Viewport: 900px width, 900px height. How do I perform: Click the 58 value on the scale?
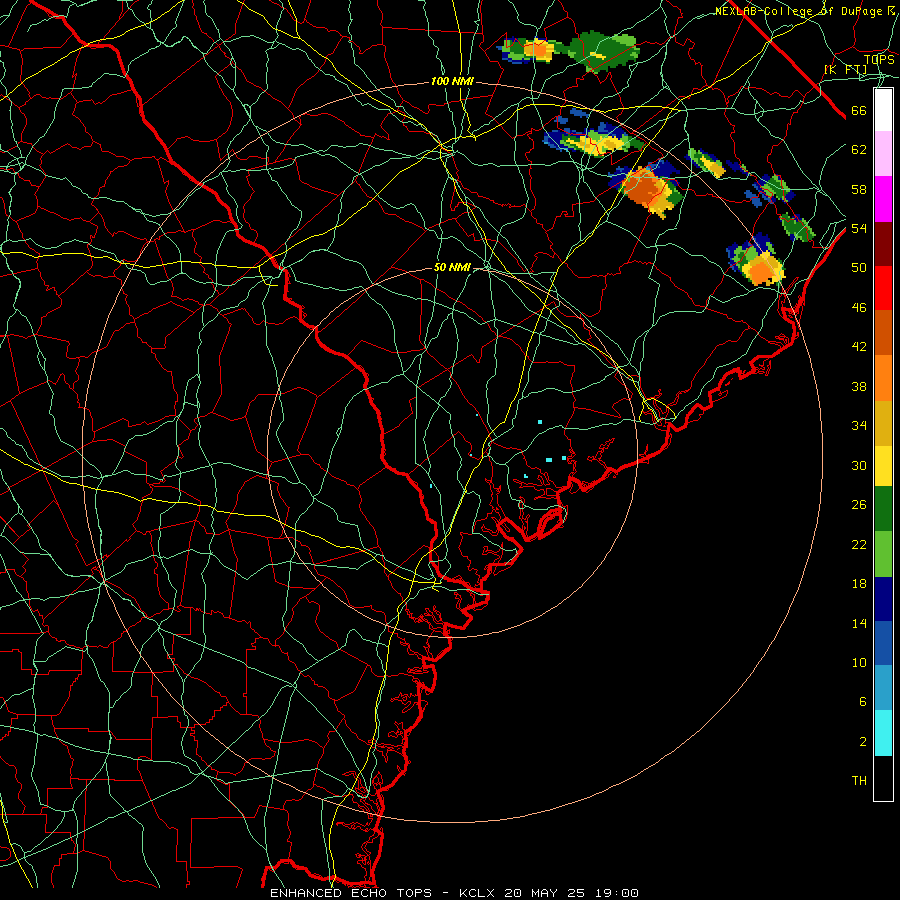859,189
